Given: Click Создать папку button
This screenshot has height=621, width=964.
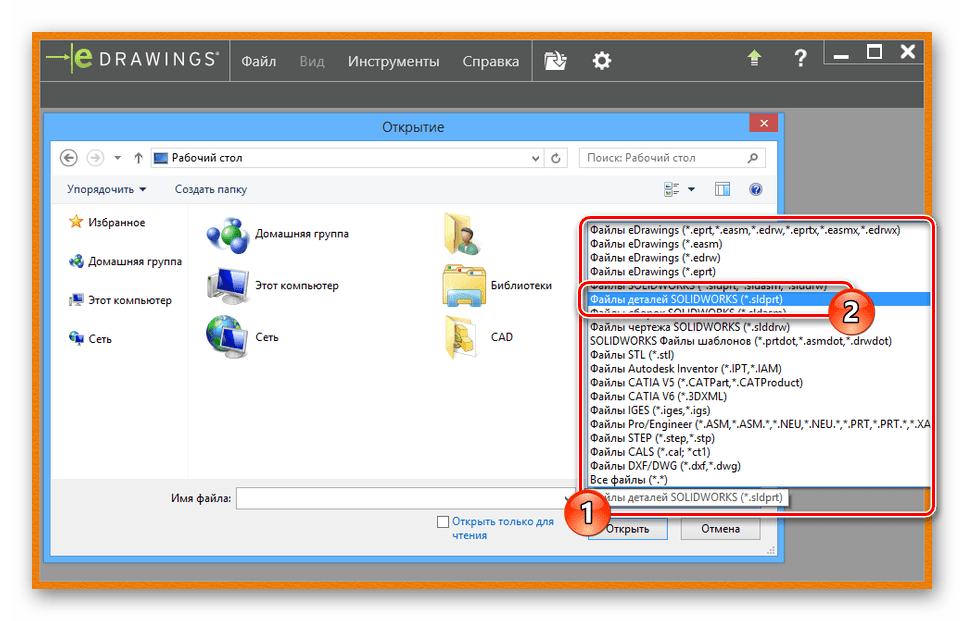Looking at the screenshot, I should [211, 189].
